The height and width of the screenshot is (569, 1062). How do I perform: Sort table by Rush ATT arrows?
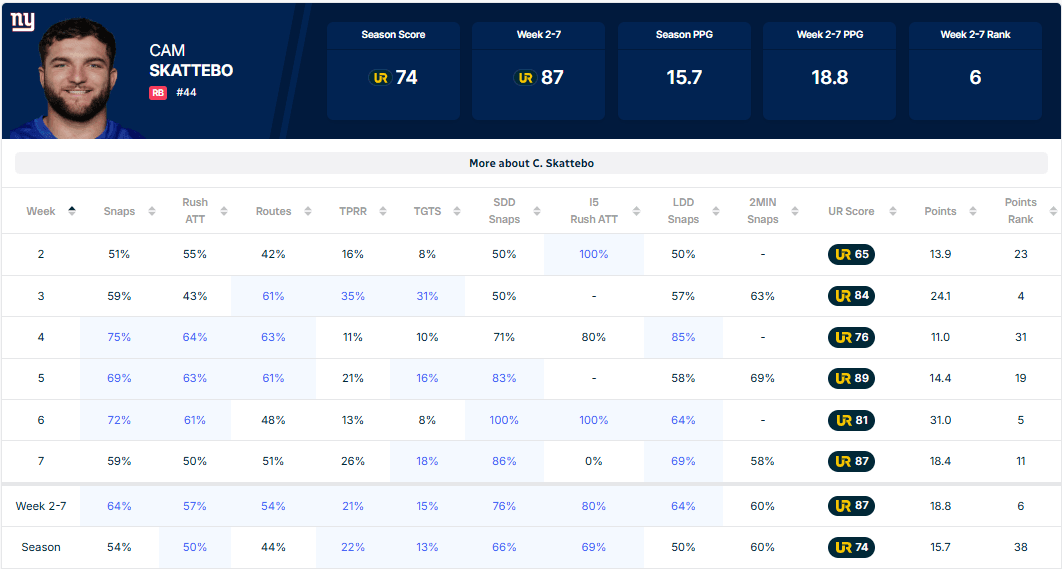(x=224, y=211)
